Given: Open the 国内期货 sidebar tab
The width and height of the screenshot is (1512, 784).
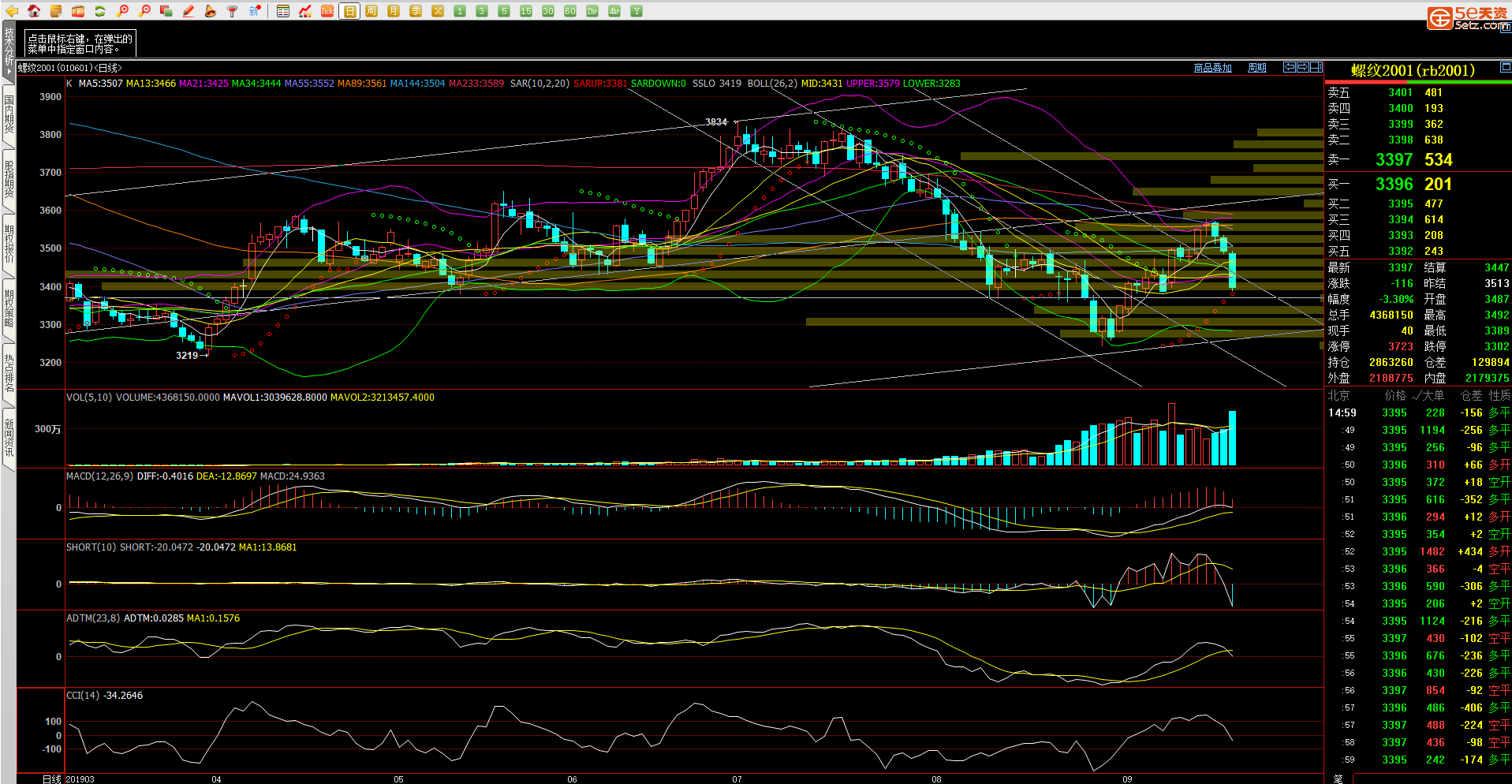Looking at the screenshot, I should tap(9, 114).
